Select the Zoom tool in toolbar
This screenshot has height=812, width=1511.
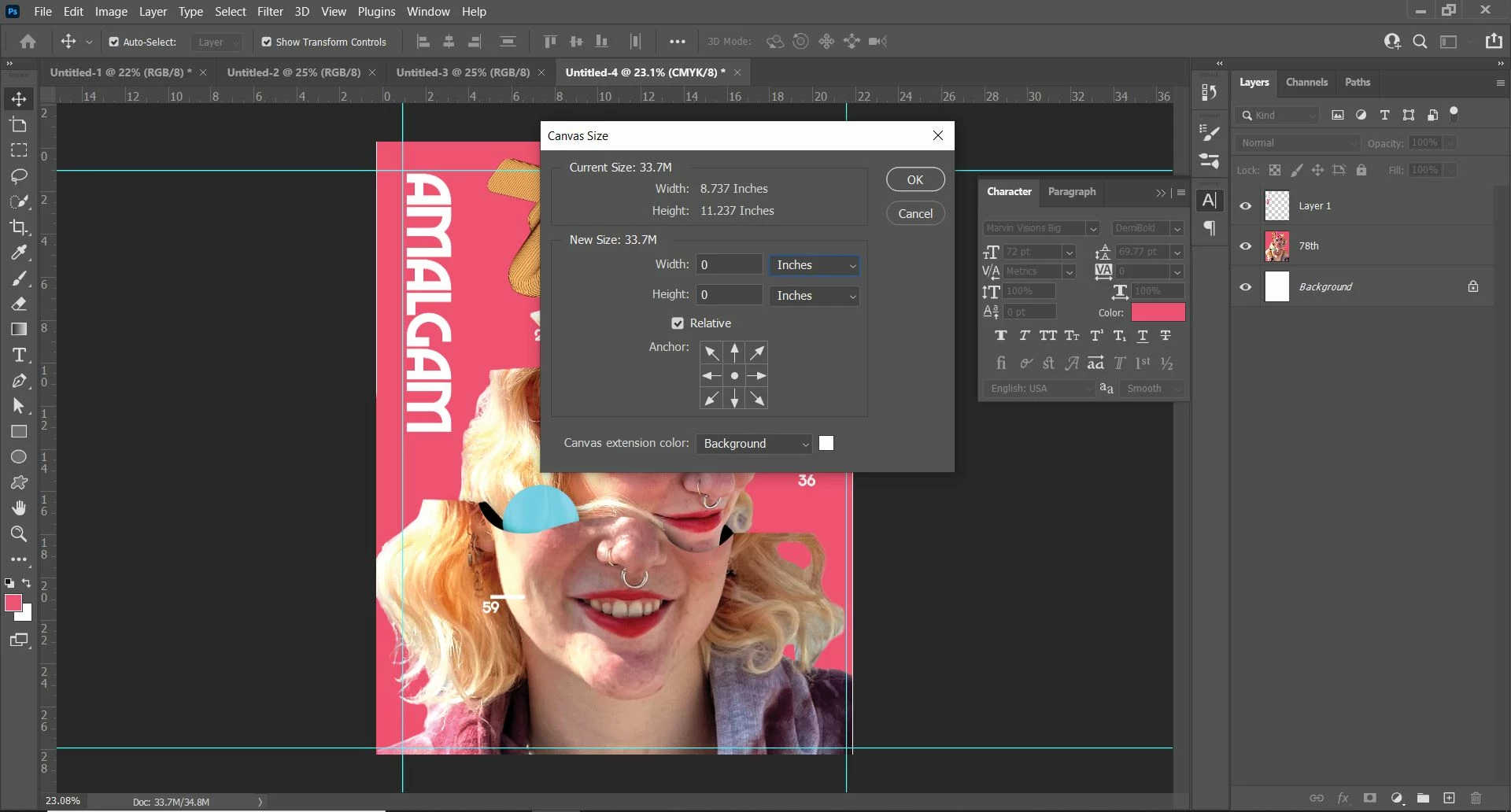tap(19, 534)
